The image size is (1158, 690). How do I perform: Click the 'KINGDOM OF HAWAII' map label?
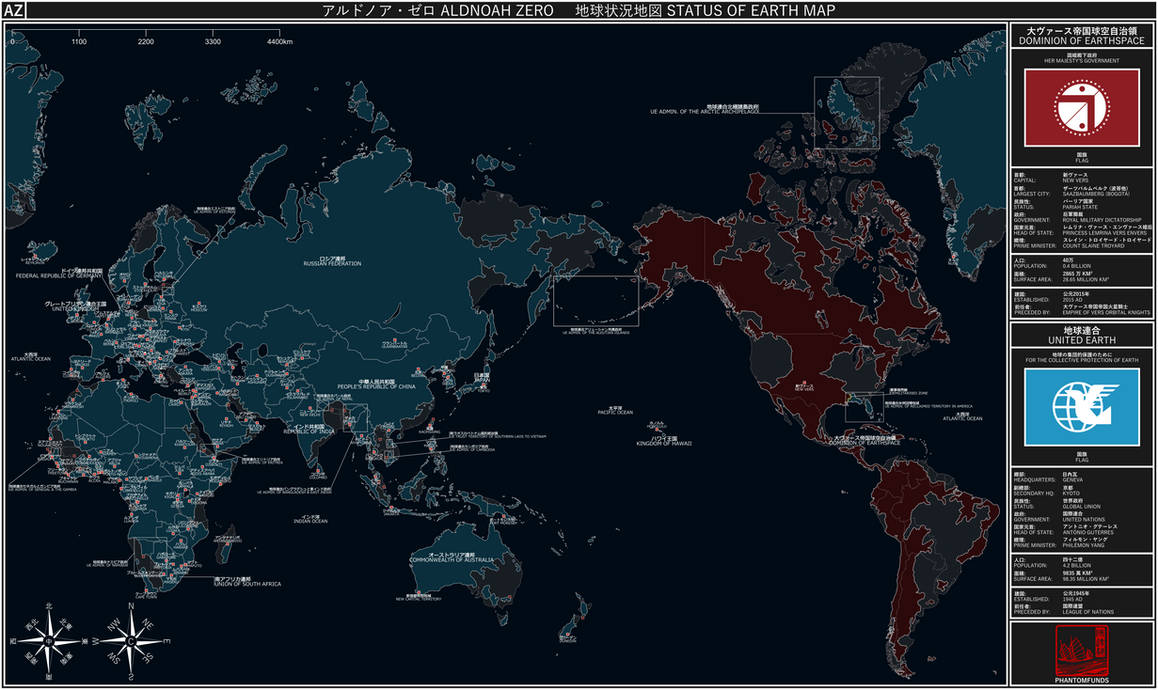(x=664, y=444)
